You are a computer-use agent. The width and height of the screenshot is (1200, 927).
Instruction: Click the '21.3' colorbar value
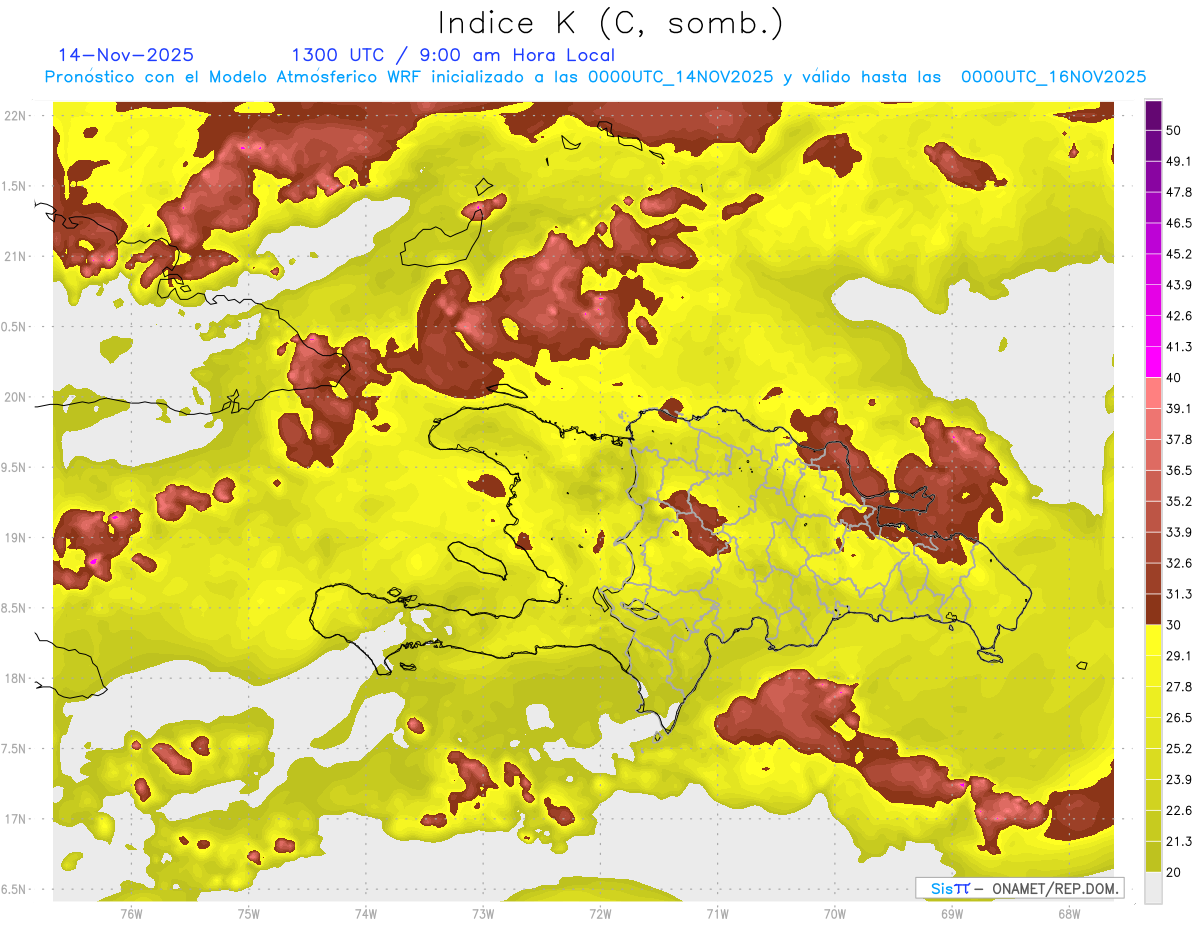1178,841
